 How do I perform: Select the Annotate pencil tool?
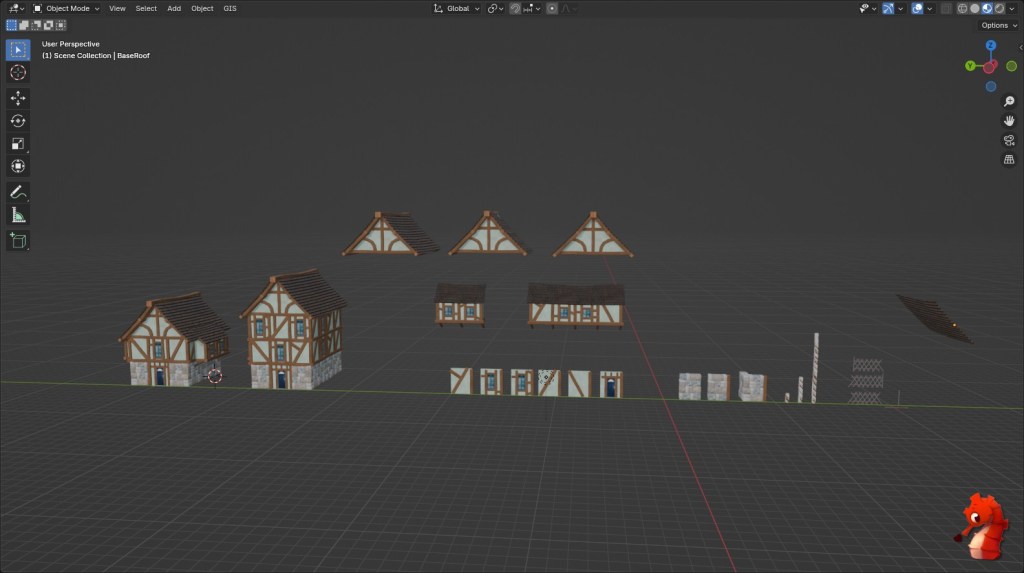point(18,191)
